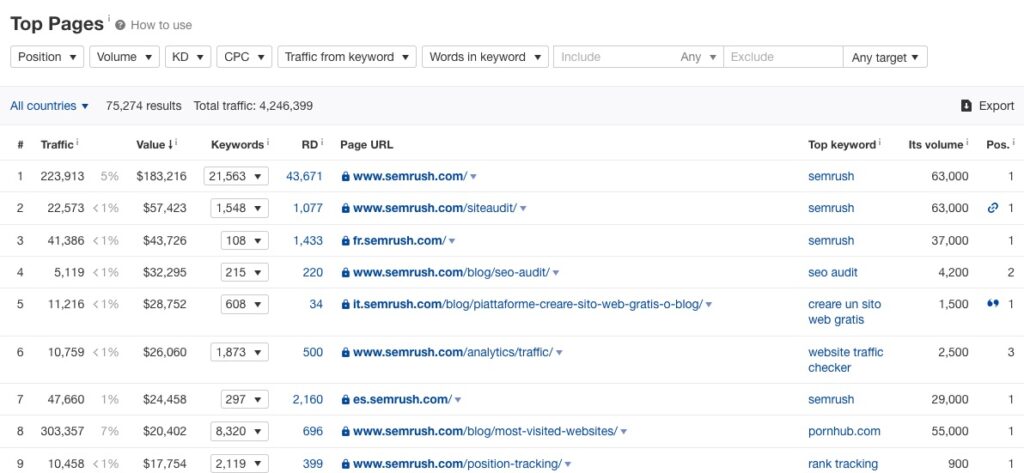The image size is (1024, 473).
Task: Click the seo audit top keyword
Action: click(x=833, y=272)
